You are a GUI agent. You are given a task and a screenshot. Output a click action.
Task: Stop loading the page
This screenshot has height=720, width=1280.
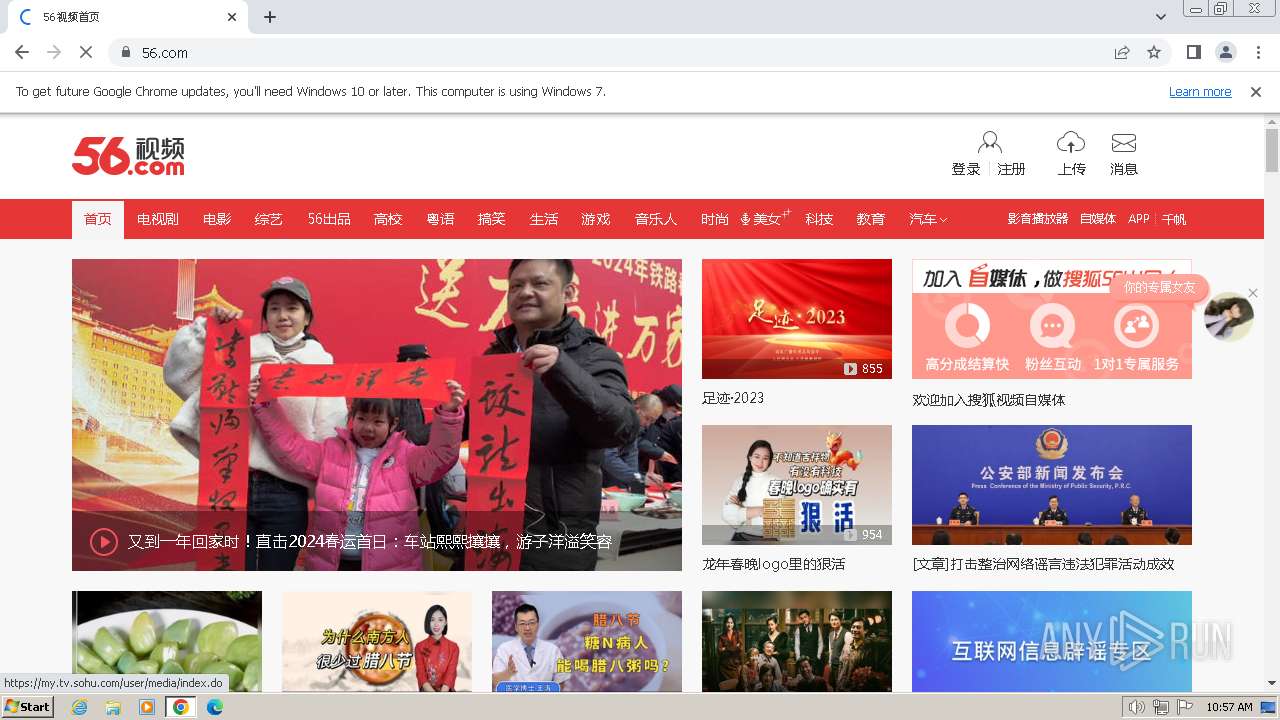pos(85,52)
